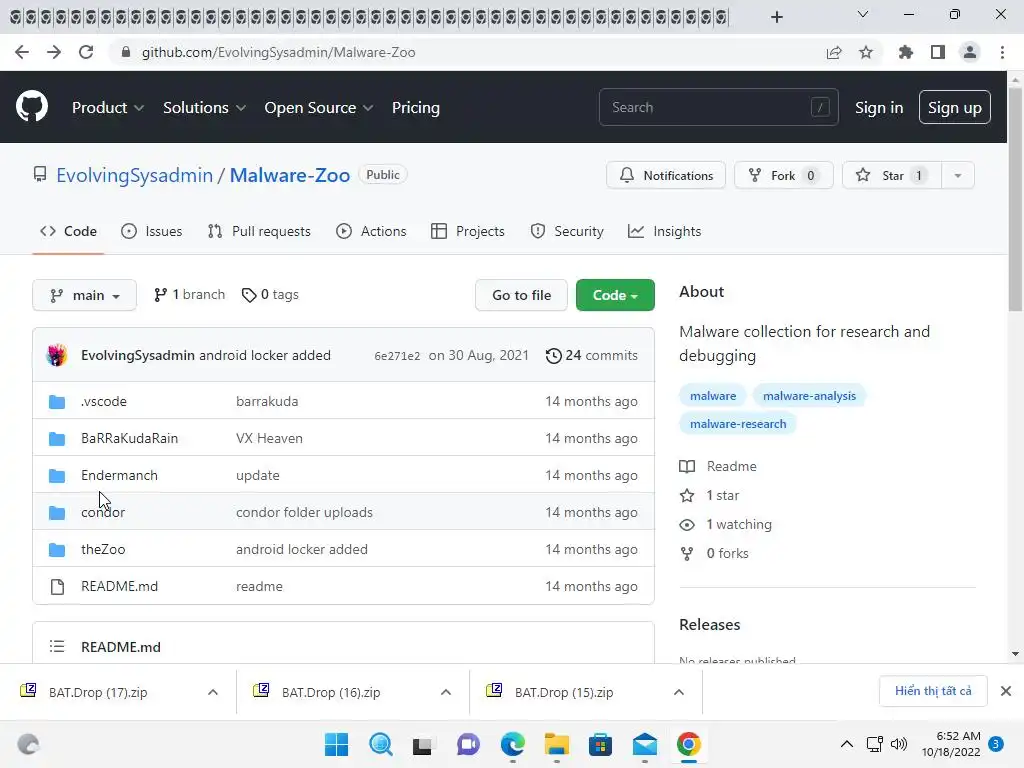View the 1 watching link
This screenshot has width=1024, height=768.
(726, 524)
